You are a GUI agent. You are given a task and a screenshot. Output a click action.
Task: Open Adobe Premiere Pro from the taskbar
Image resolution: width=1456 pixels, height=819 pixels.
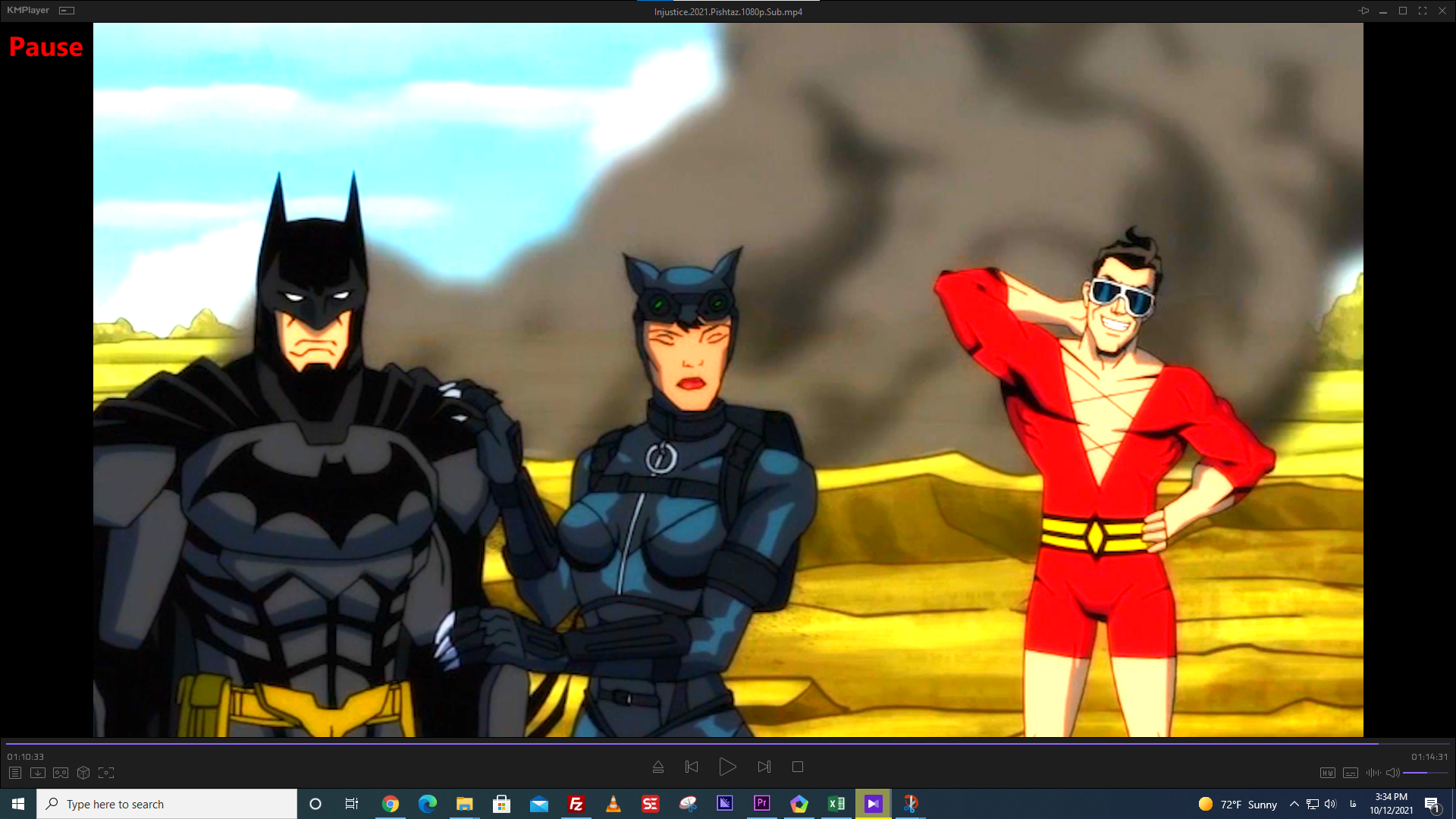761,804
